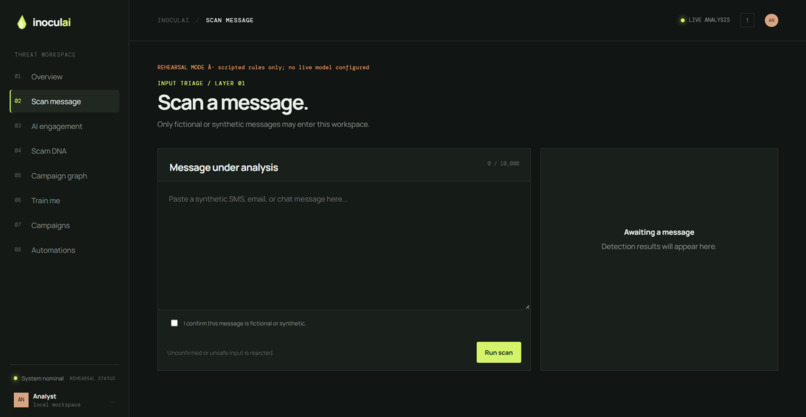Click the green System nominal status dot

15,378
